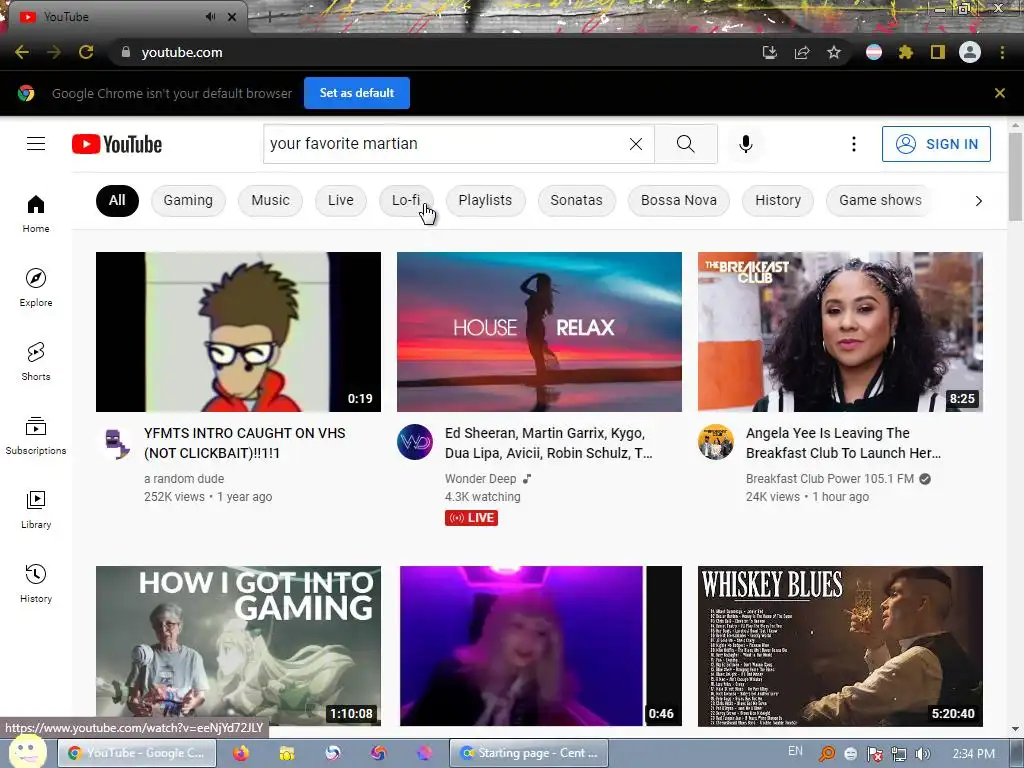The image size is (1024, 768).
Task: Click Wonder Deep channel avatar
Action: point(415,442)
